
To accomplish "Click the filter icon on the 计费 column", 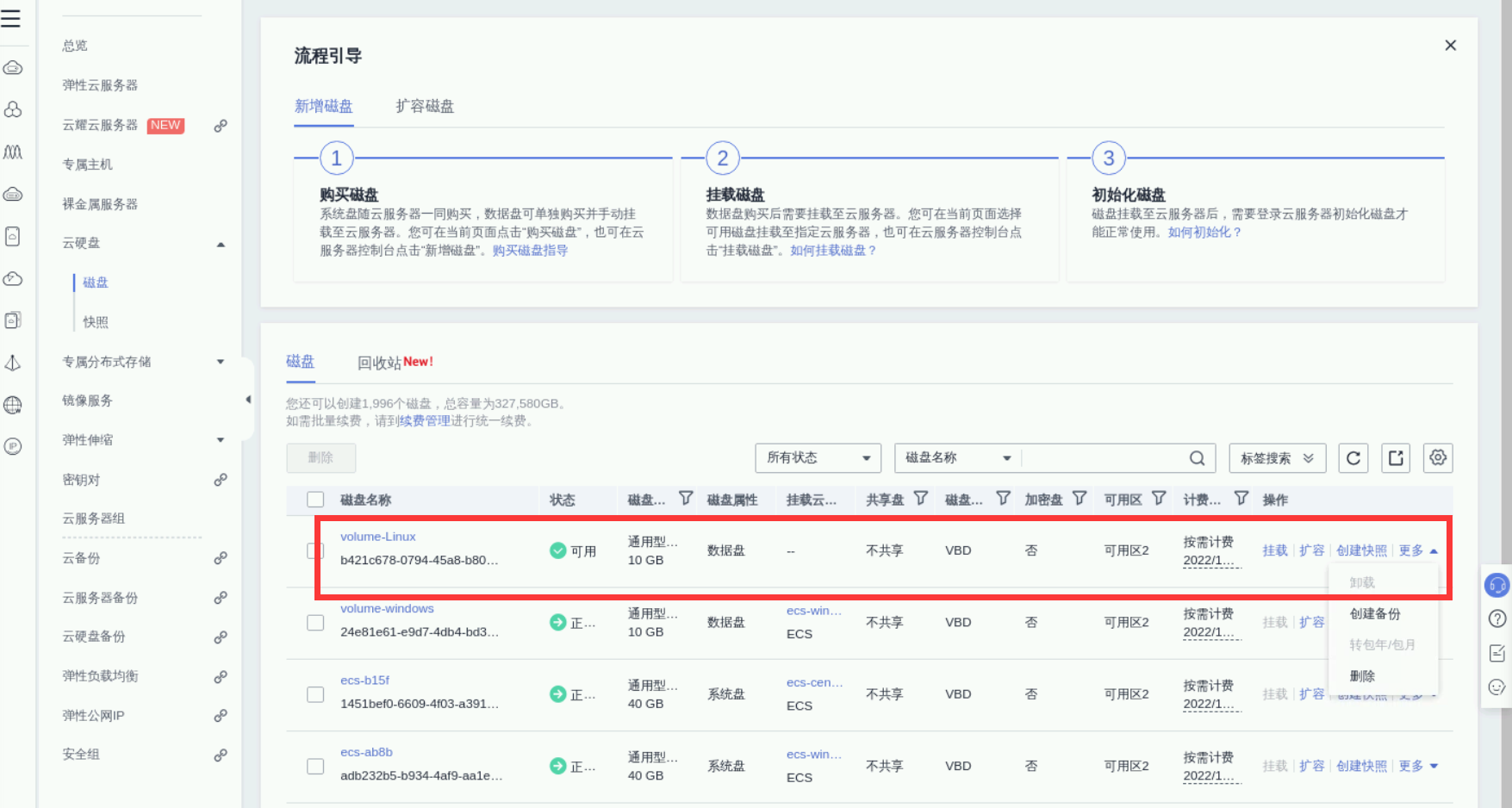I will click(x=1241, y=499).
